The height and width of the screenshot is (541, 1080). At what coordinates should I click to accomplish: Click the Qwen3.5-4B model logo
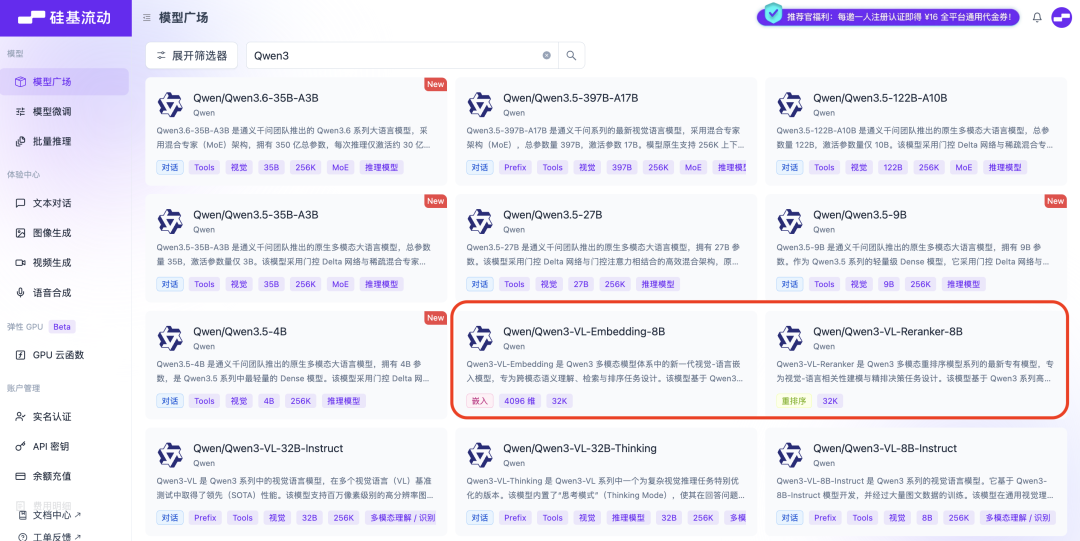click(x=170, y=338)
